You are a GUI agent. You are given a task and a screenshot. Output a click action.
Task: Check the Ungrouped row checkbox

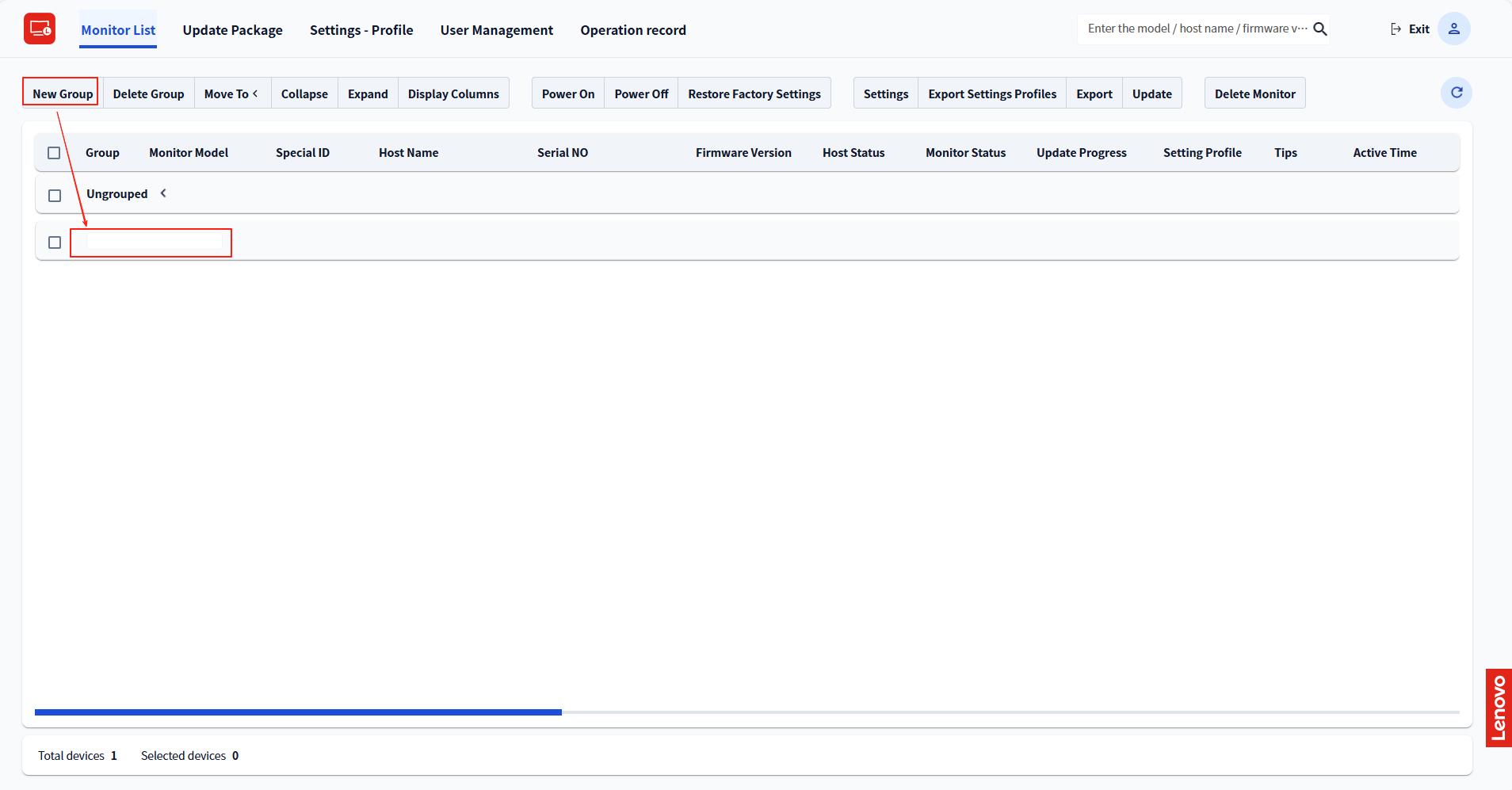[55, 195]
